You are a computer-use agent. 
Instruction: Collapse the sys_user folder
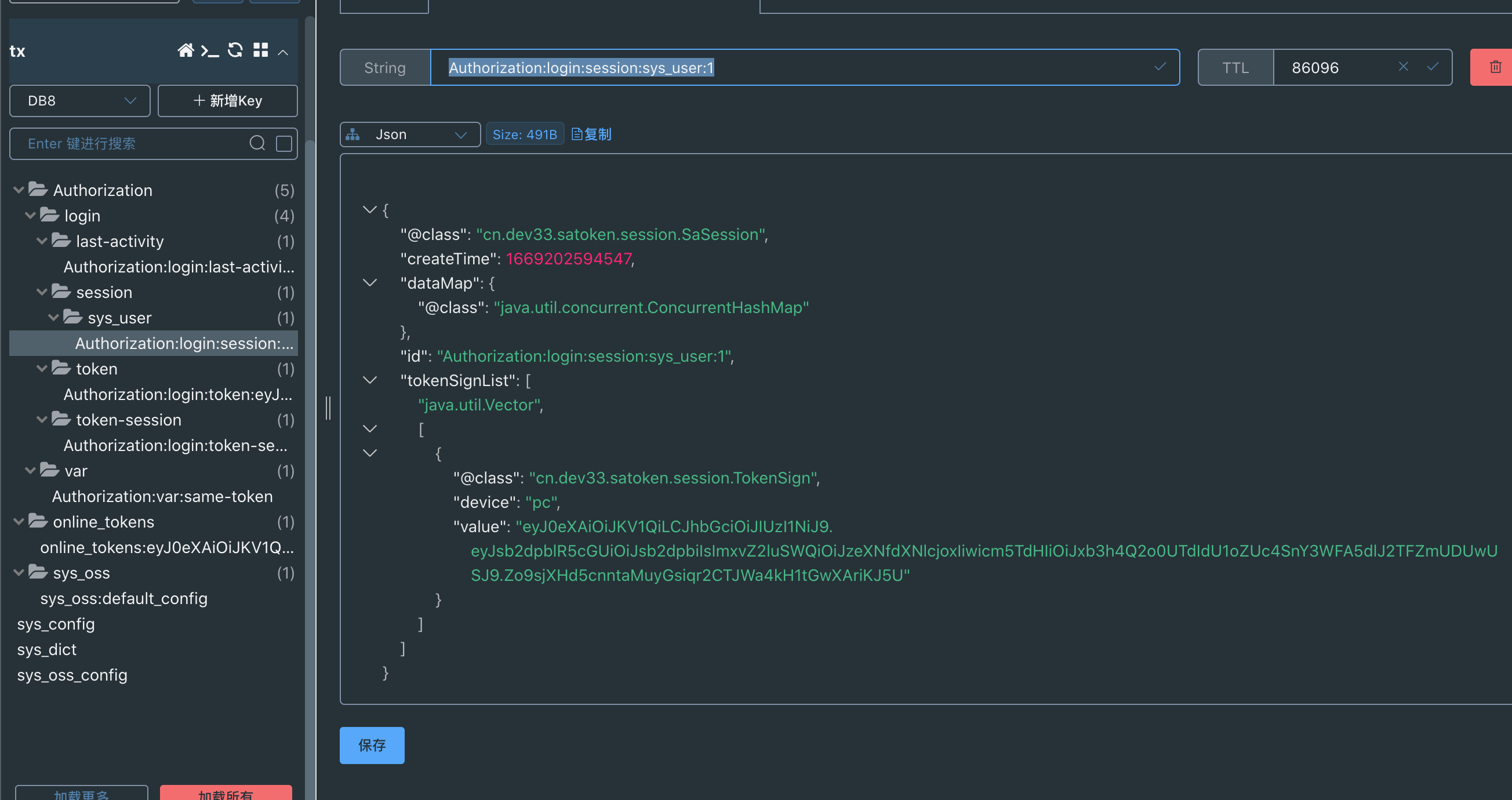tap(53, 318)
